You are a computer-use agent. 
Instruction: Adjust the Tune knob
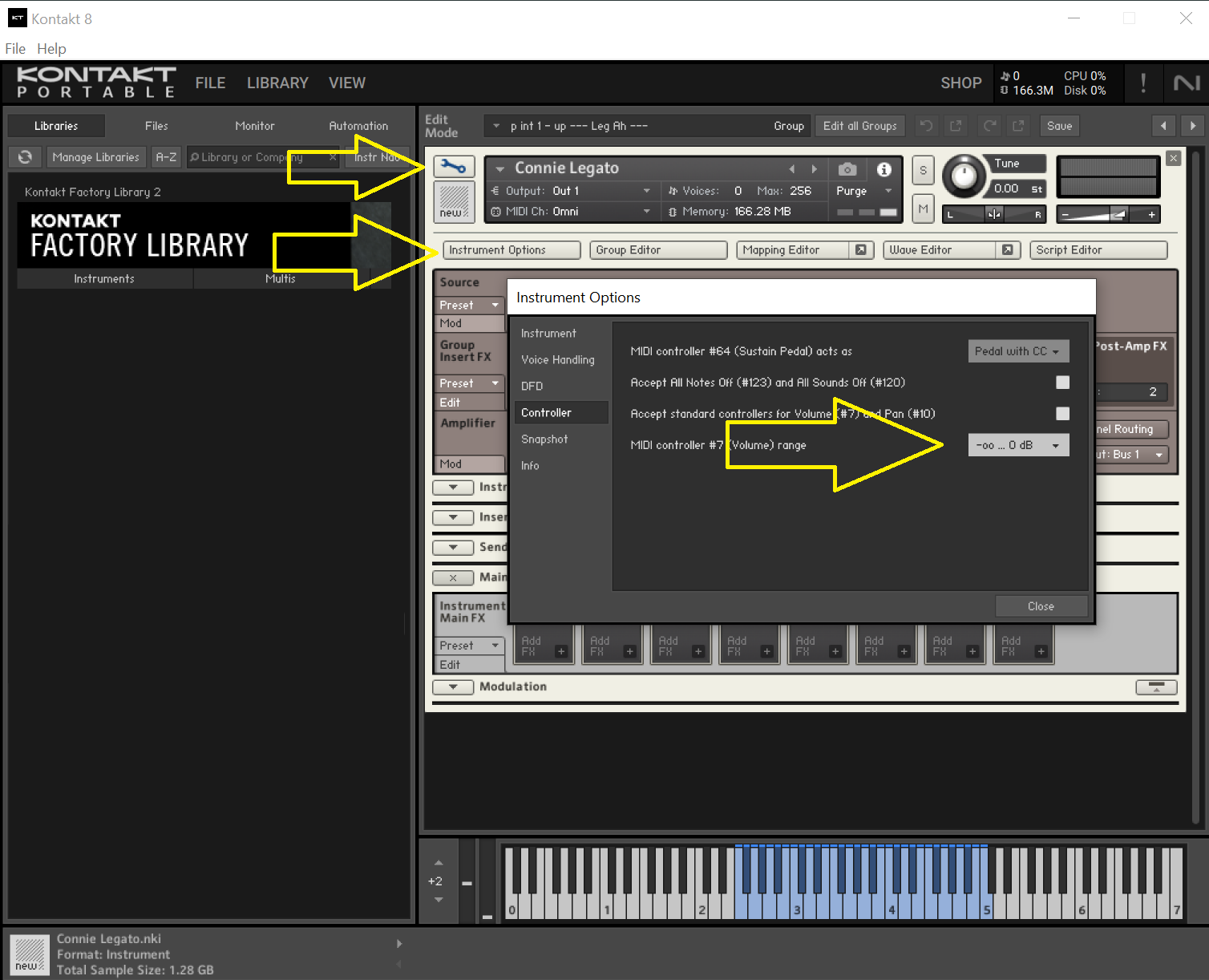pyautogui.click(x=963, y=176)
